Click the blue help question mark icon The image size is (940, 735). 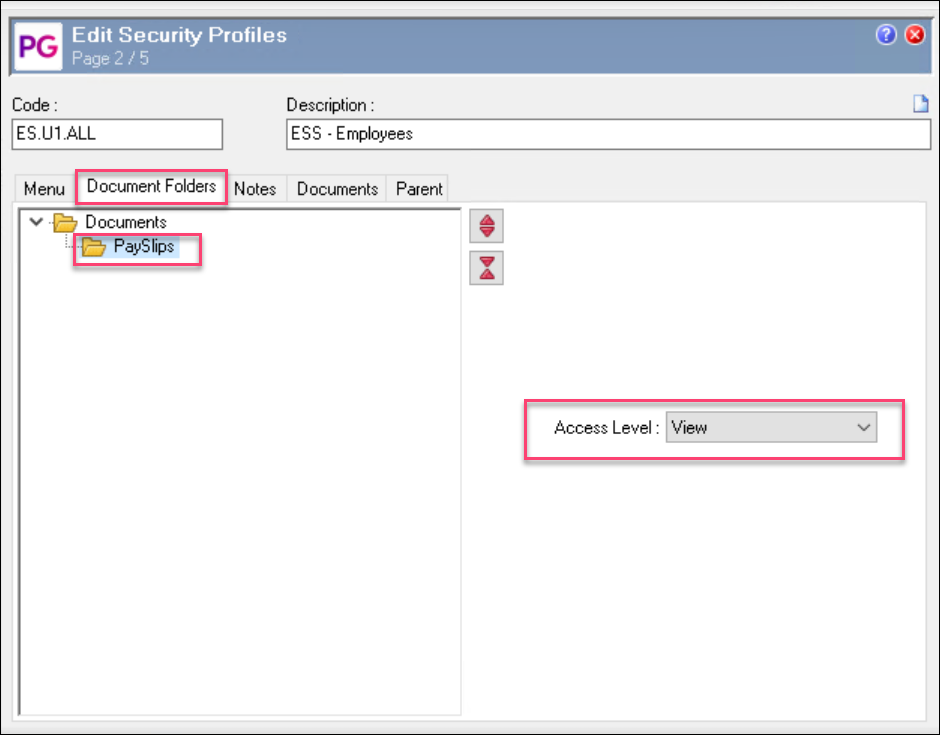pyautogui.click(x=885, y=35)
